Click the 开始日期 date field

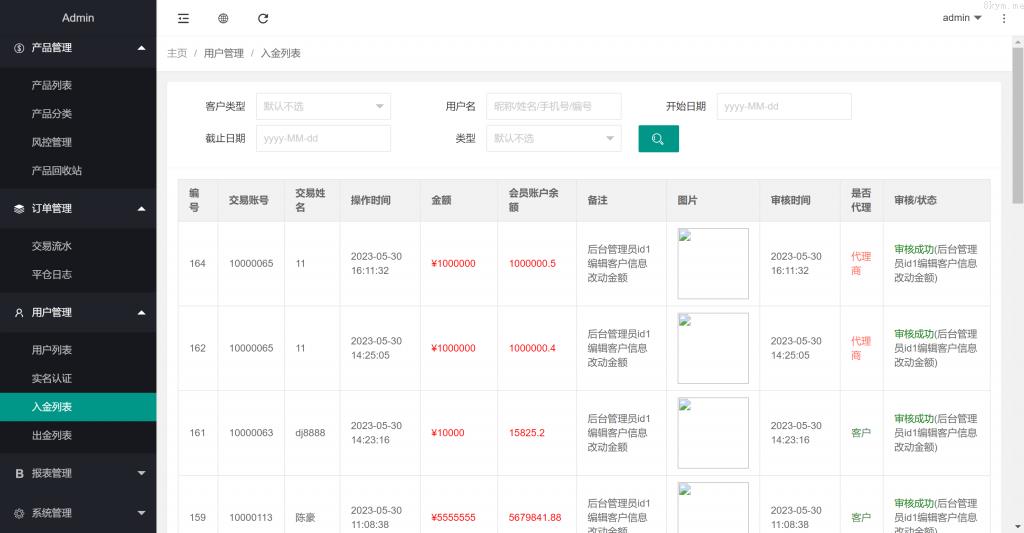784,106
